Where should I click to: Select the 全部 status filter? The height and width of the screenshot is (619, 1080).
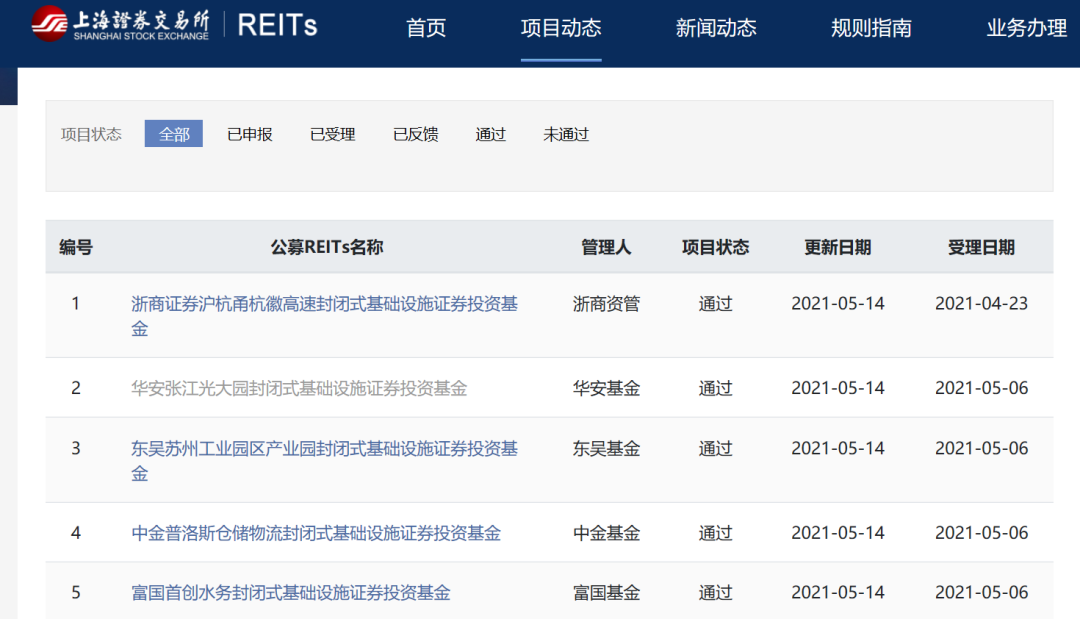pyautogui.click(x=174, y=134)
